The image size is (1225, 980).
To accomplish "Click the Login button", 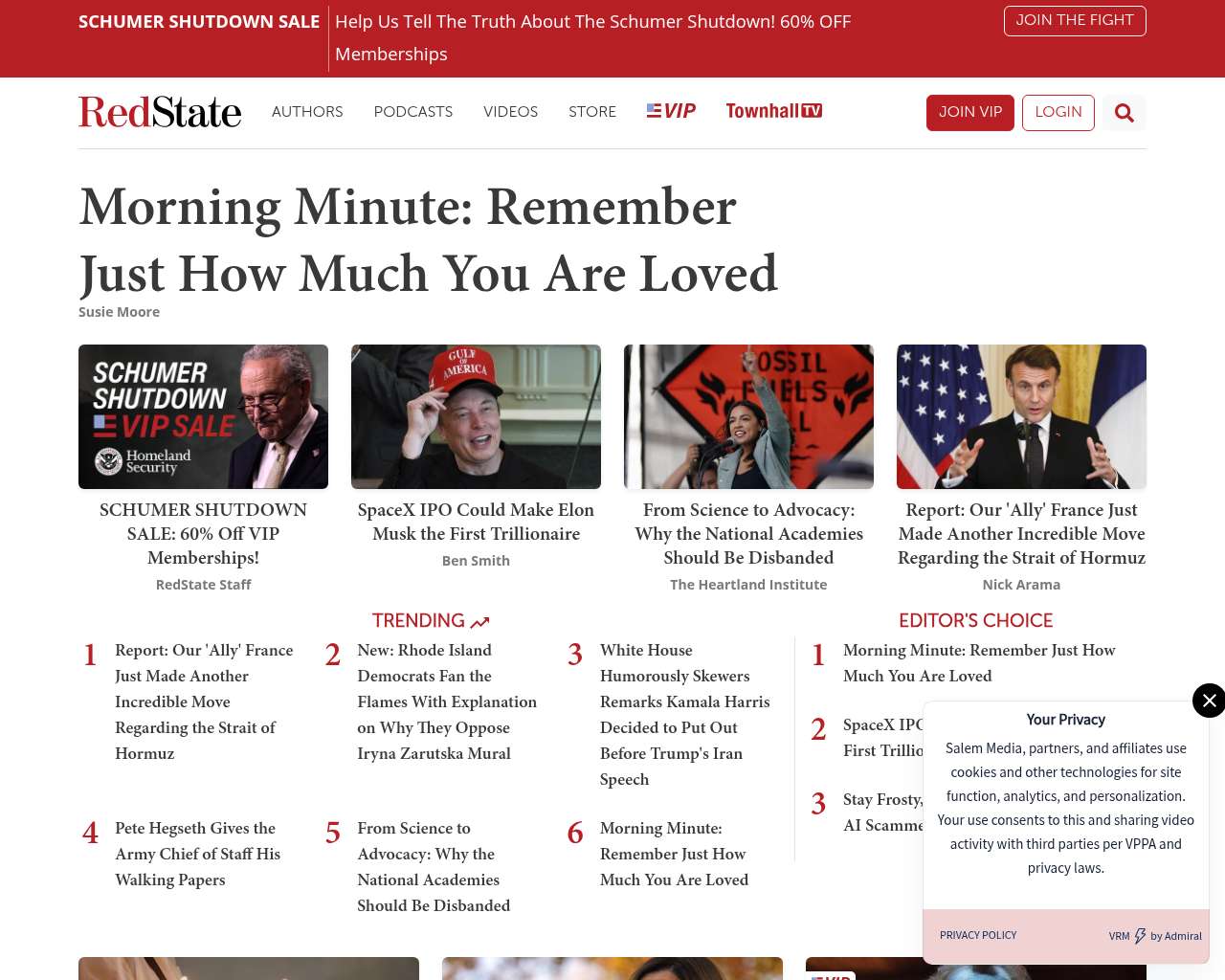I will 1058,112.
